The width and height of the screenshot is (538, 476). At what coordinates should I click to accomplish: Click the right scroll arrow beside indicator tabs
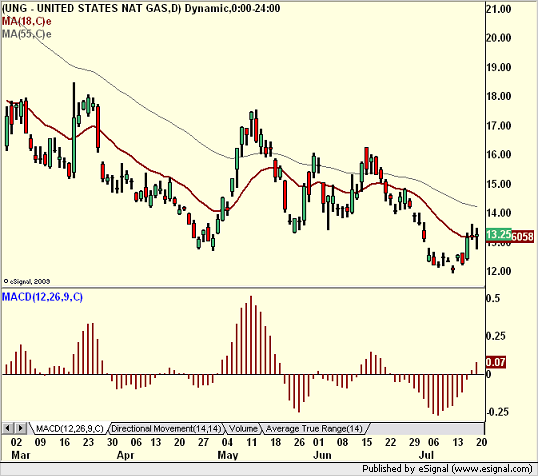(x=20, y=428)
